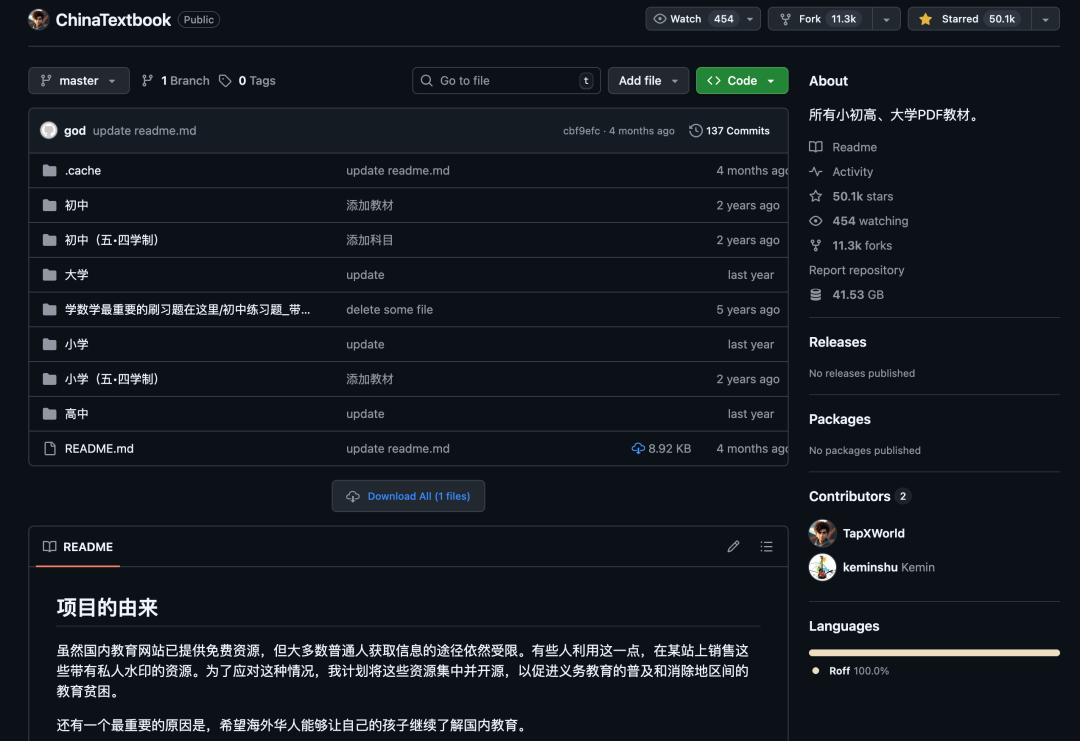Image resolution: width=1080 pixels, height=741 pixels.
Task: Expand the master branch dropdown
Action: click(x=79, y=81)
